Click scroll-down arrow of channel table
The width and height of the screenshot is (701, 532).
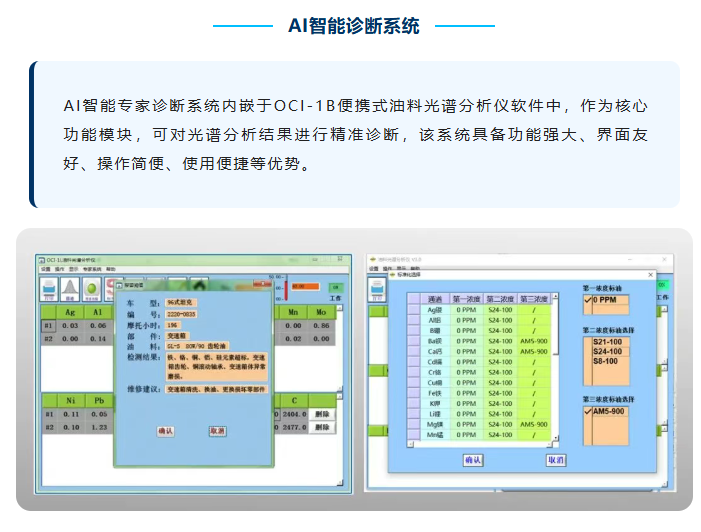click(555, 438)
